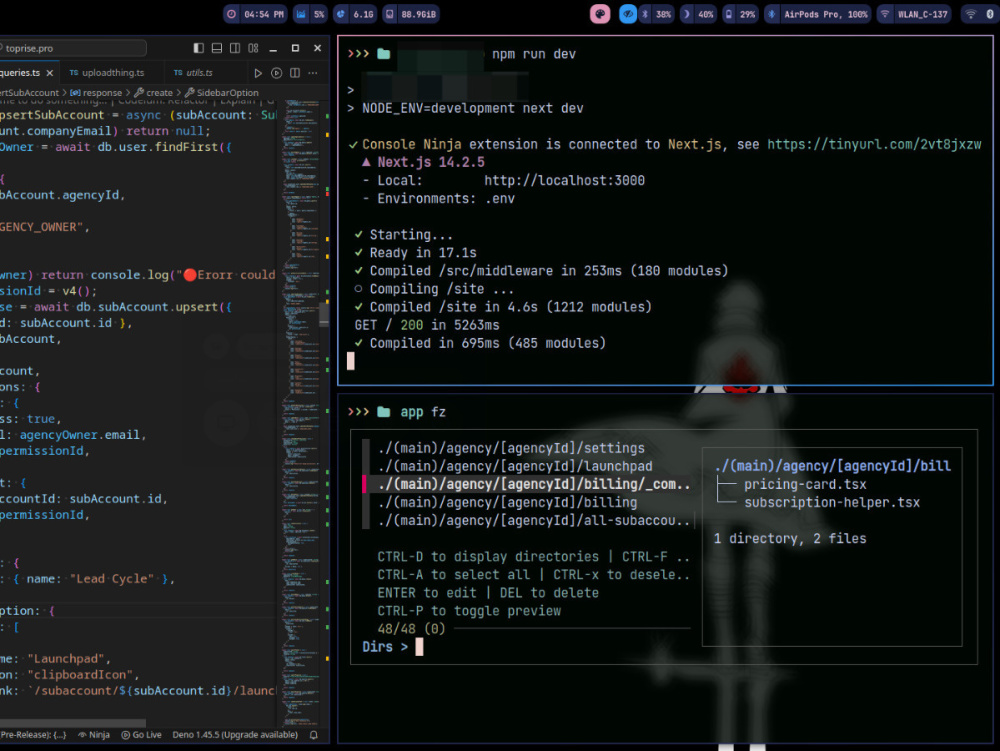Open the response breadcrumb segment
This screenshot has width=1000, height=751.
pos(96,92)
